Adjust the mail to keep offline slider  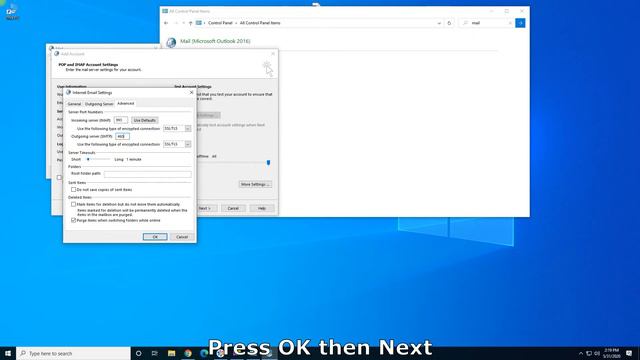[x=268, y=162]
